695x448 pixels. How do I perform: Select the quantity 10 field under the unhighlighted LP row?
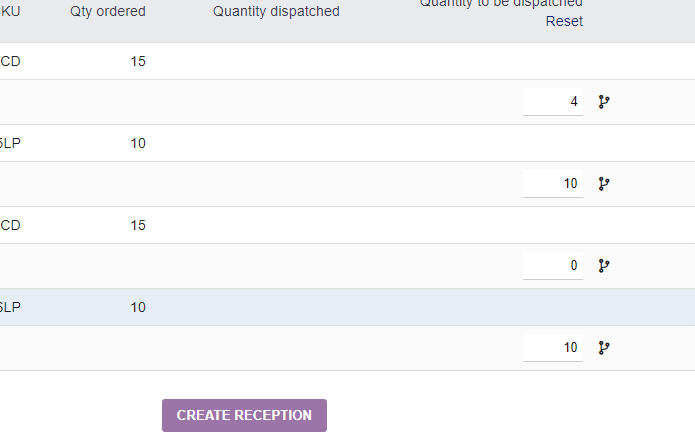click(x=553, y=184)
